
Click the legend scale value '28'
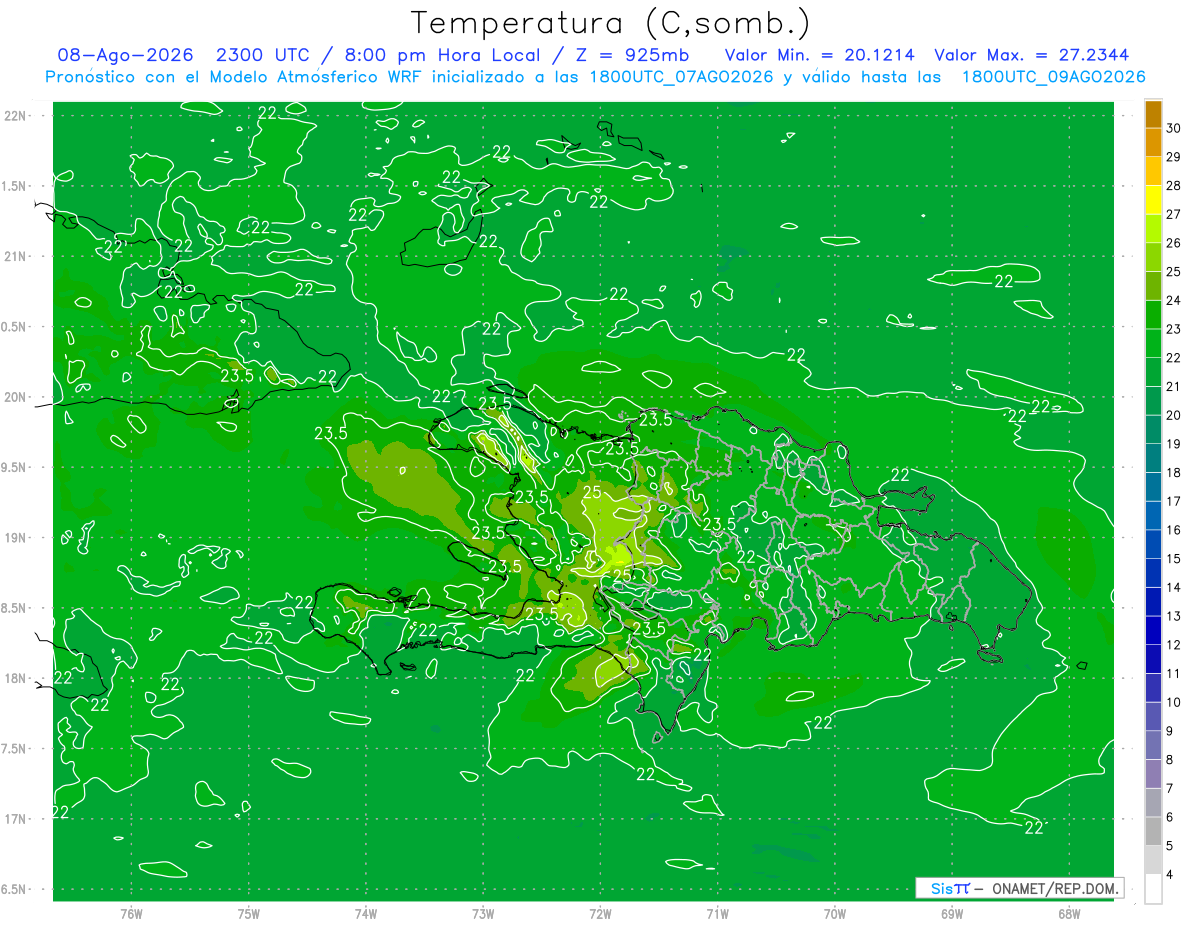[1174, 185]
